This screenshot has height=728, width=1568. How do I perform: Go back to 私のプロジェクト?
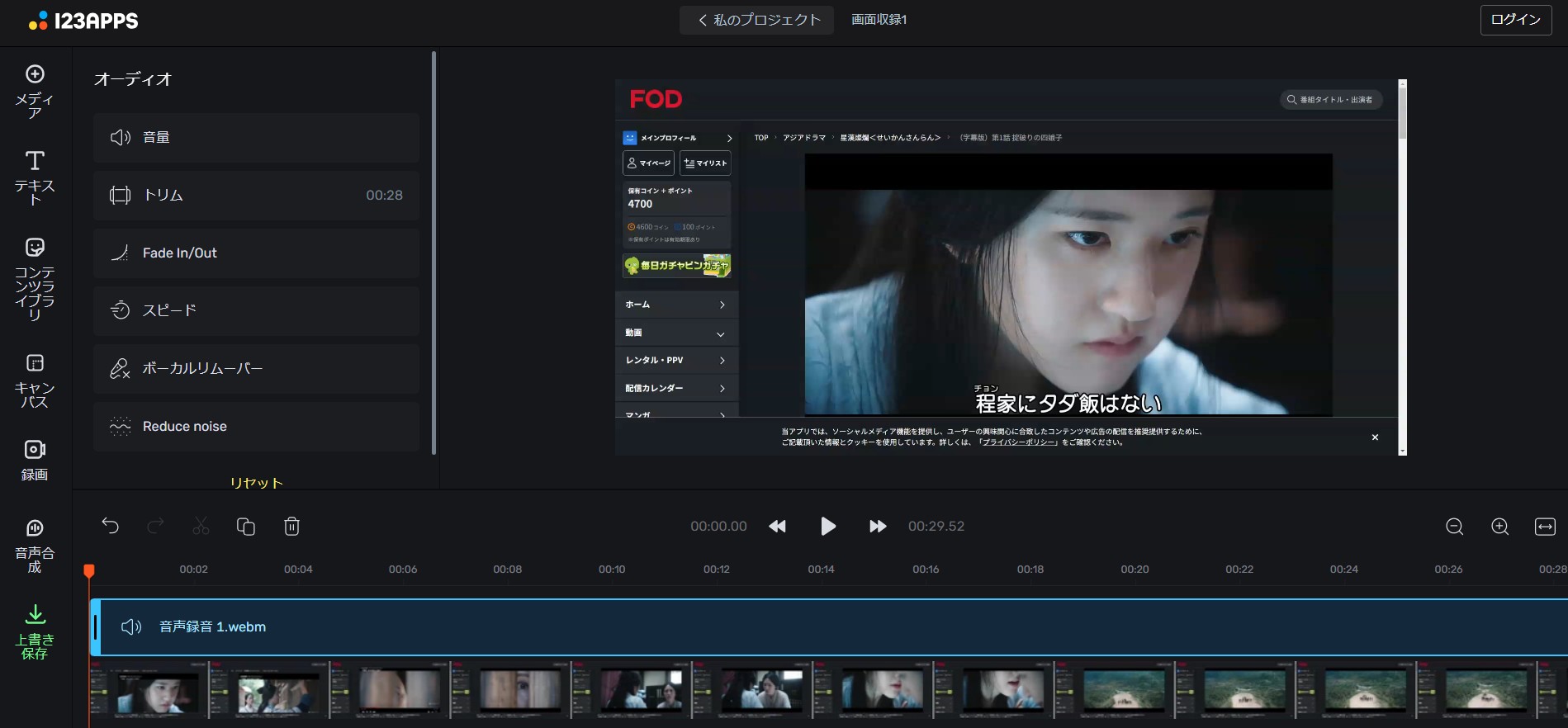(756, 20)
